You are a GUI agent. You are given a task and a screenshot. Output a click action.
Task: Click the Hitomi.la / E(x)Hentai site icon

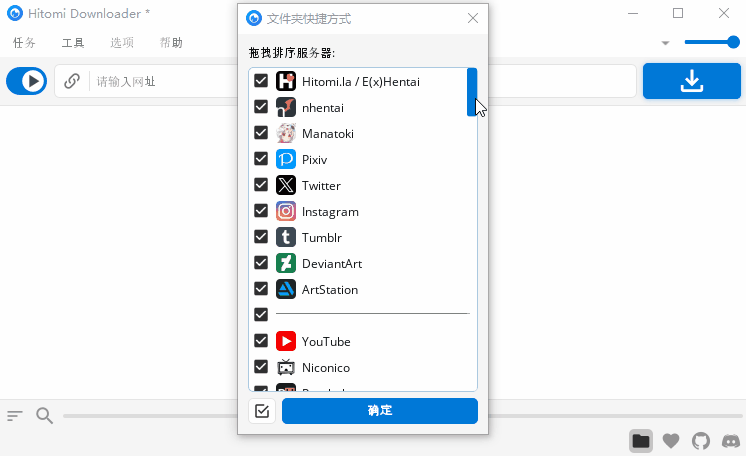click(x=286, y=81)
